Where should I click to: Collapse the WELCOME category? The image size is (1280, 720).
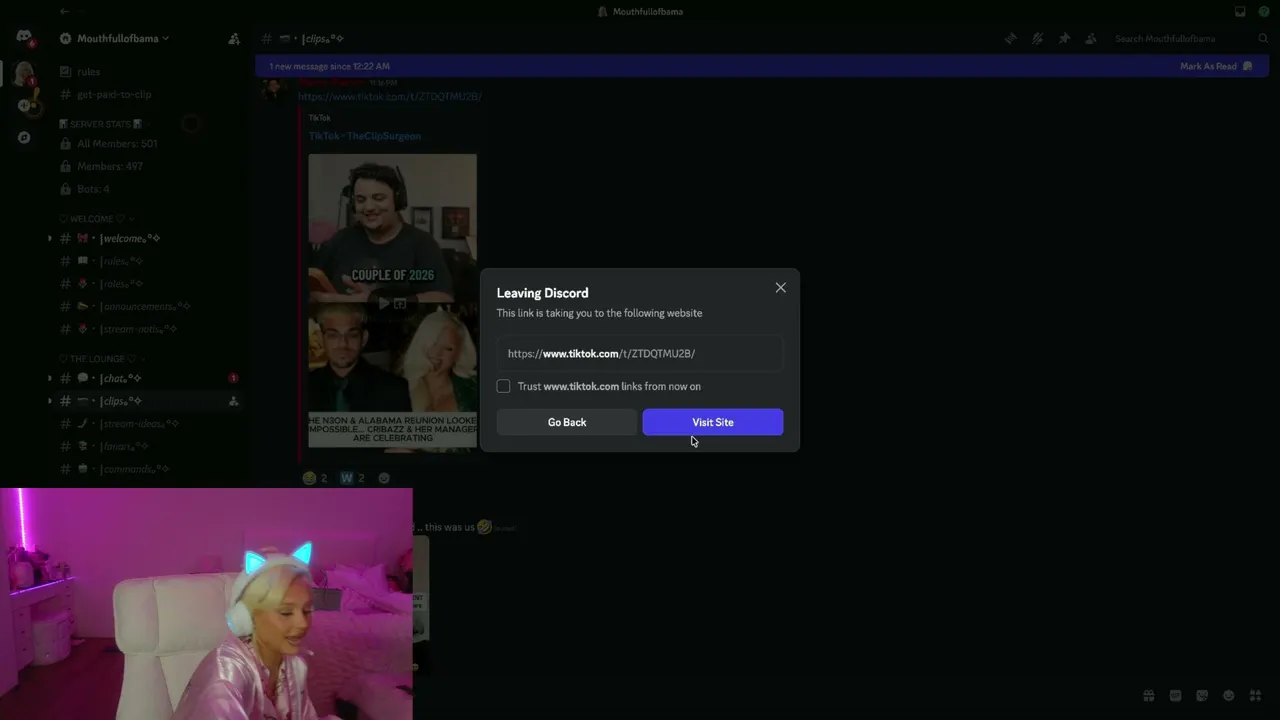pos(96,219)
